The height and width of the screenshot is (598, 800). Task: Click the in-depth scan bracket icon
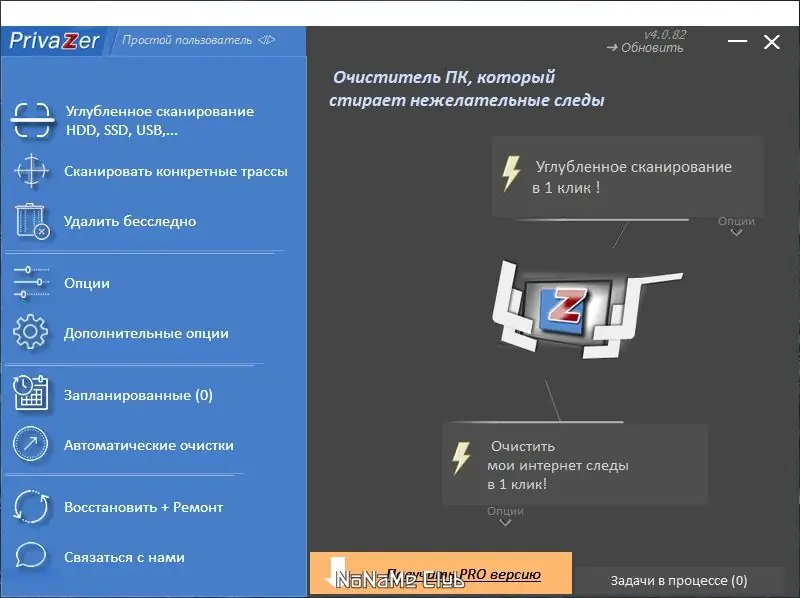[x=32, y=120]
